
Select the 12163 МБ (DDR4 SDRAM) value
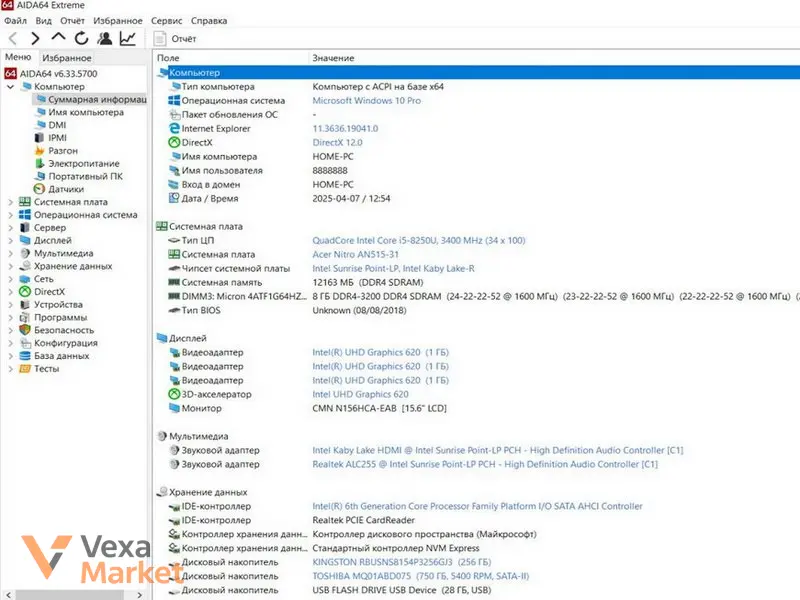tap(368, 282)
